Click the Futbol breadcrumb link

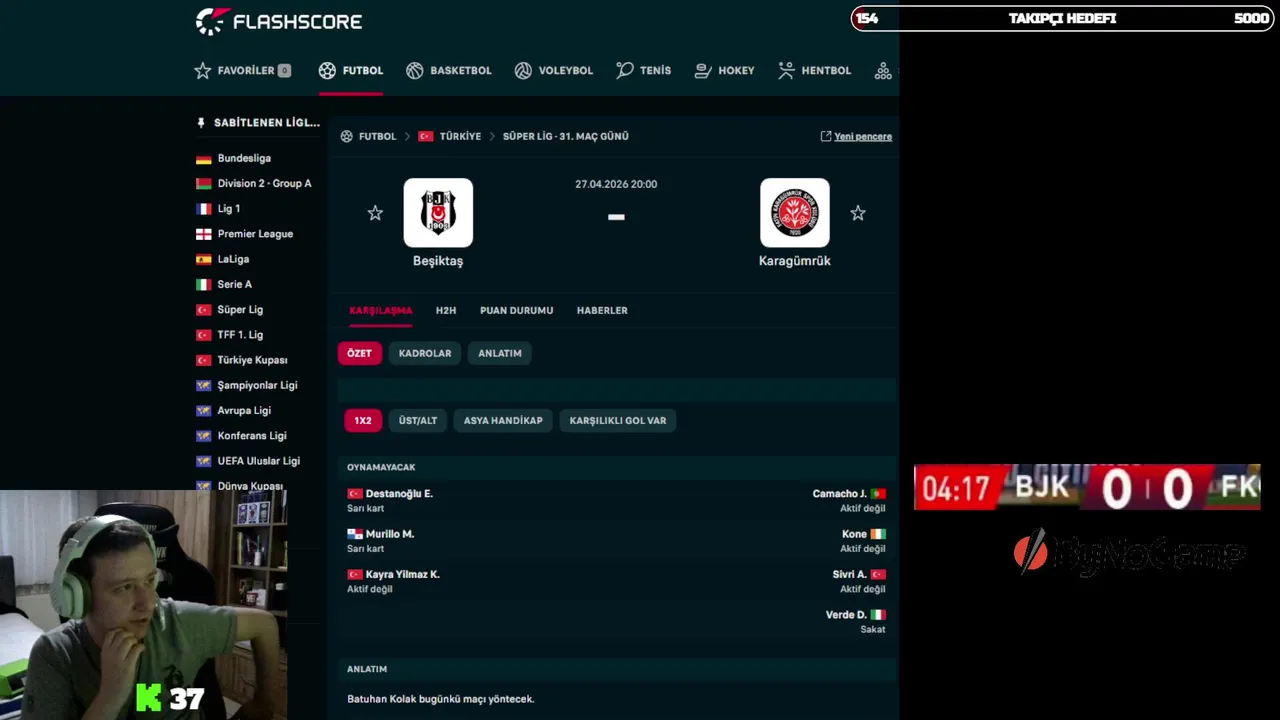click(x=378, y=136)
